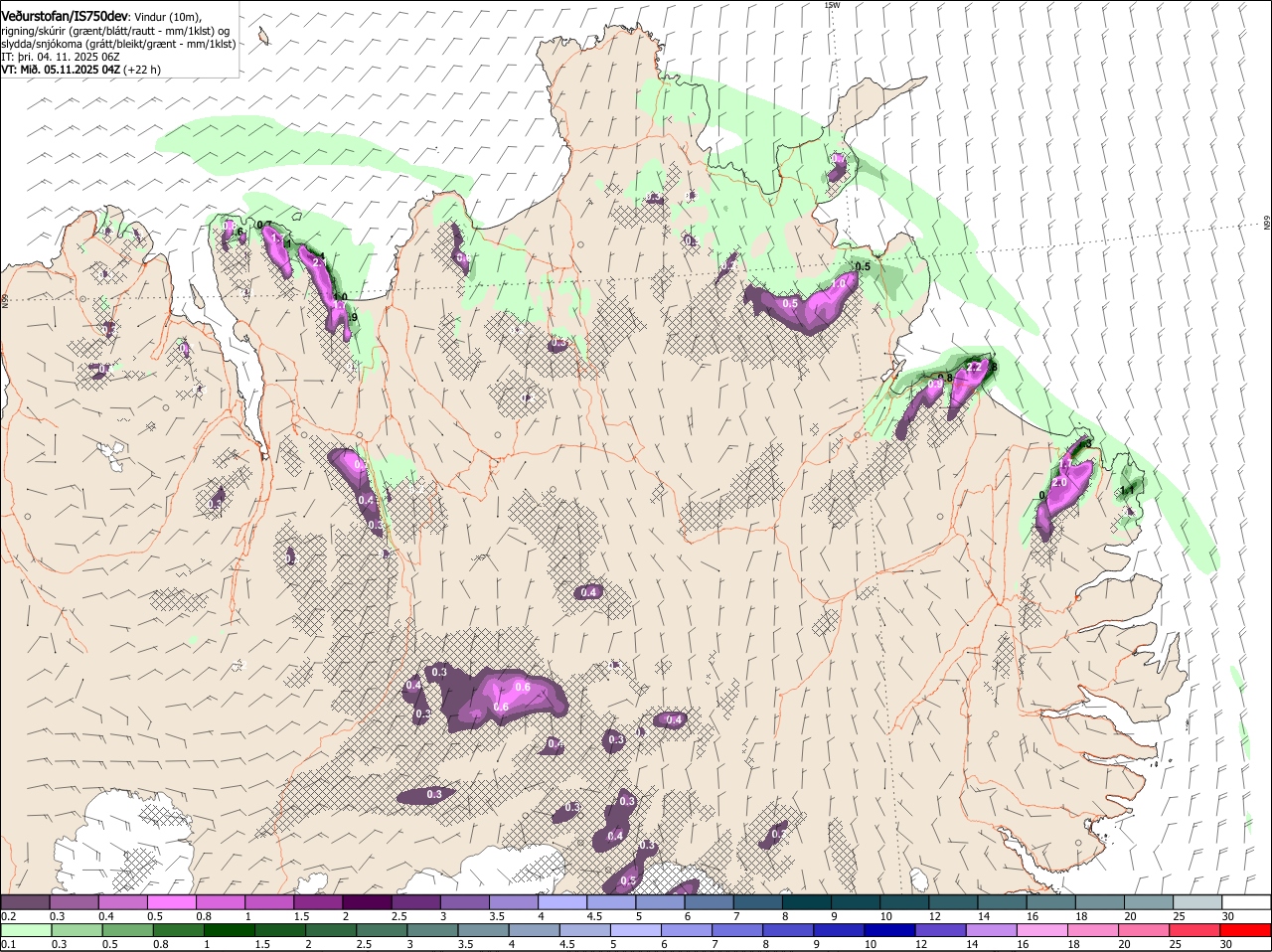Select lower legend swatch labeled 0.3
The height and width of the screenshot is (952, 1272).
(x=77, y=930)
